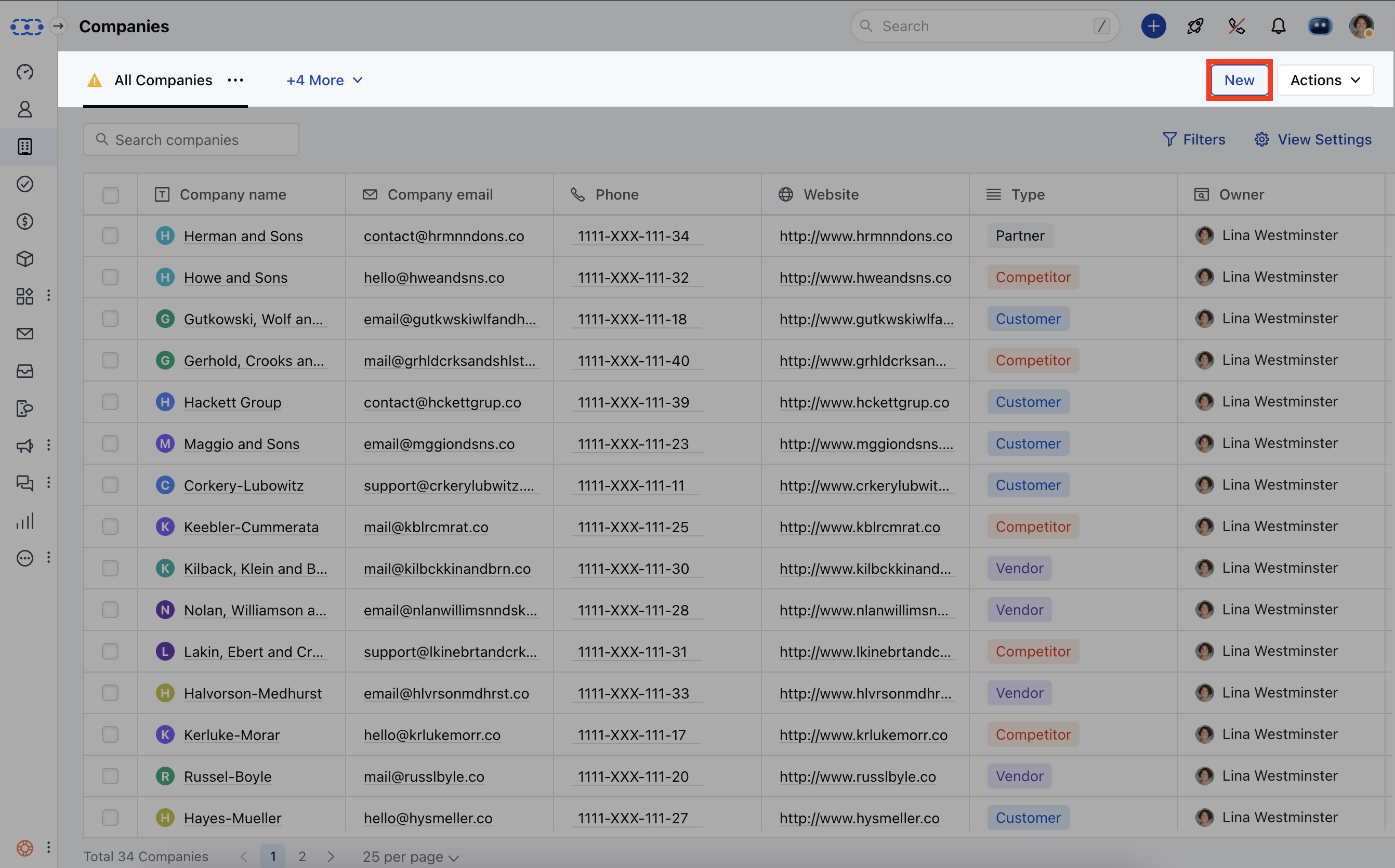1395x868 pixels.
Task: Open the email envelope icon in sidebar
Action: tap(24, 334)
